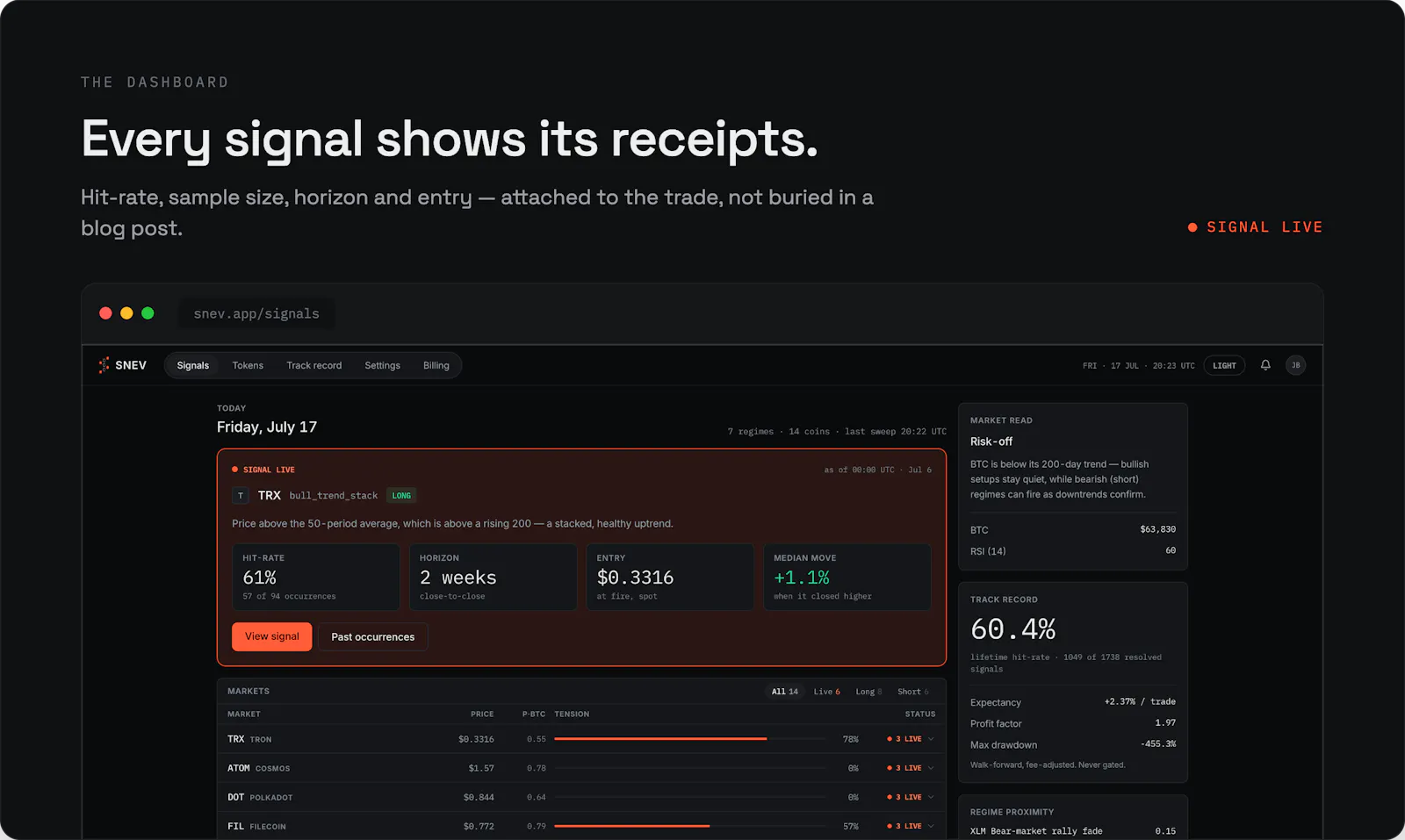Select the All 14 markets filter
This screenshot has height=840, width=1405.
[x=785, y=692]
